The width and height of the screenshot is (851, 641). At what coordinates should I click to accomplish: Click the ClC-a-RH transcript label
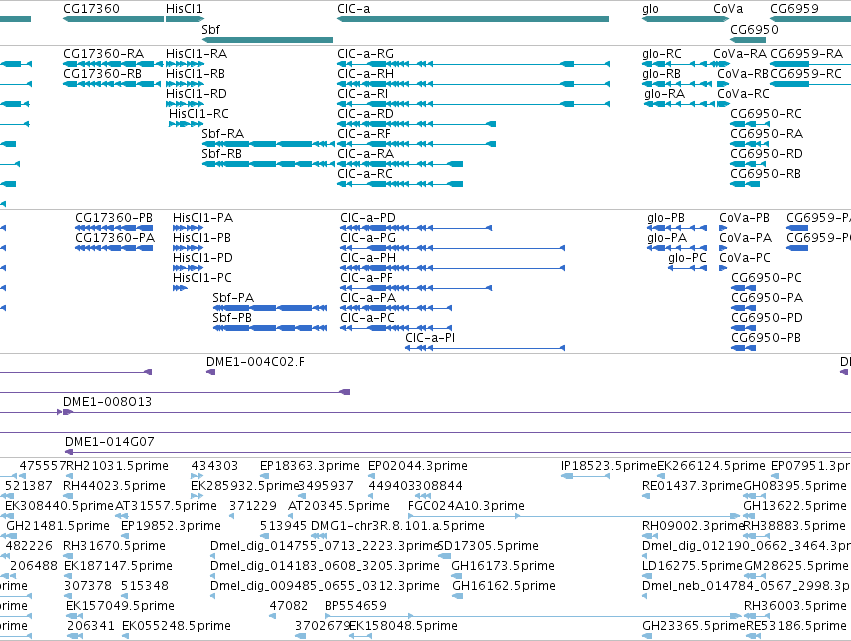(x=365, y=74)
